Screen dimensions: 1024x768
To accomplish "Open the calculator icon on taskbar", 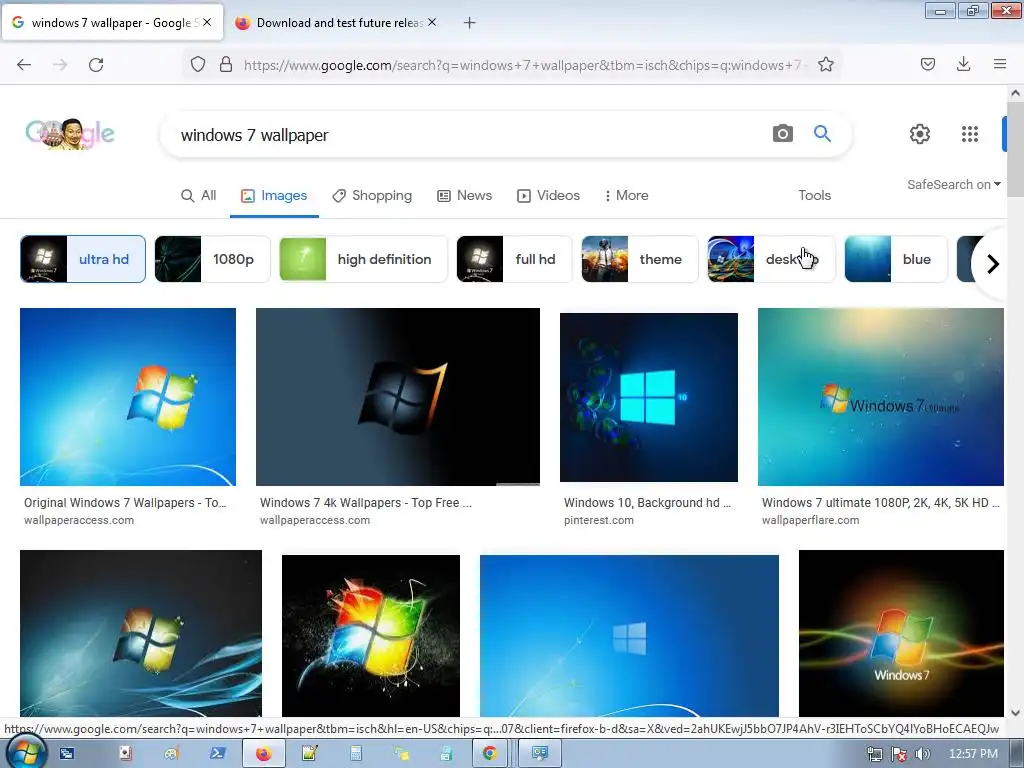I will [x=355, y=754].
